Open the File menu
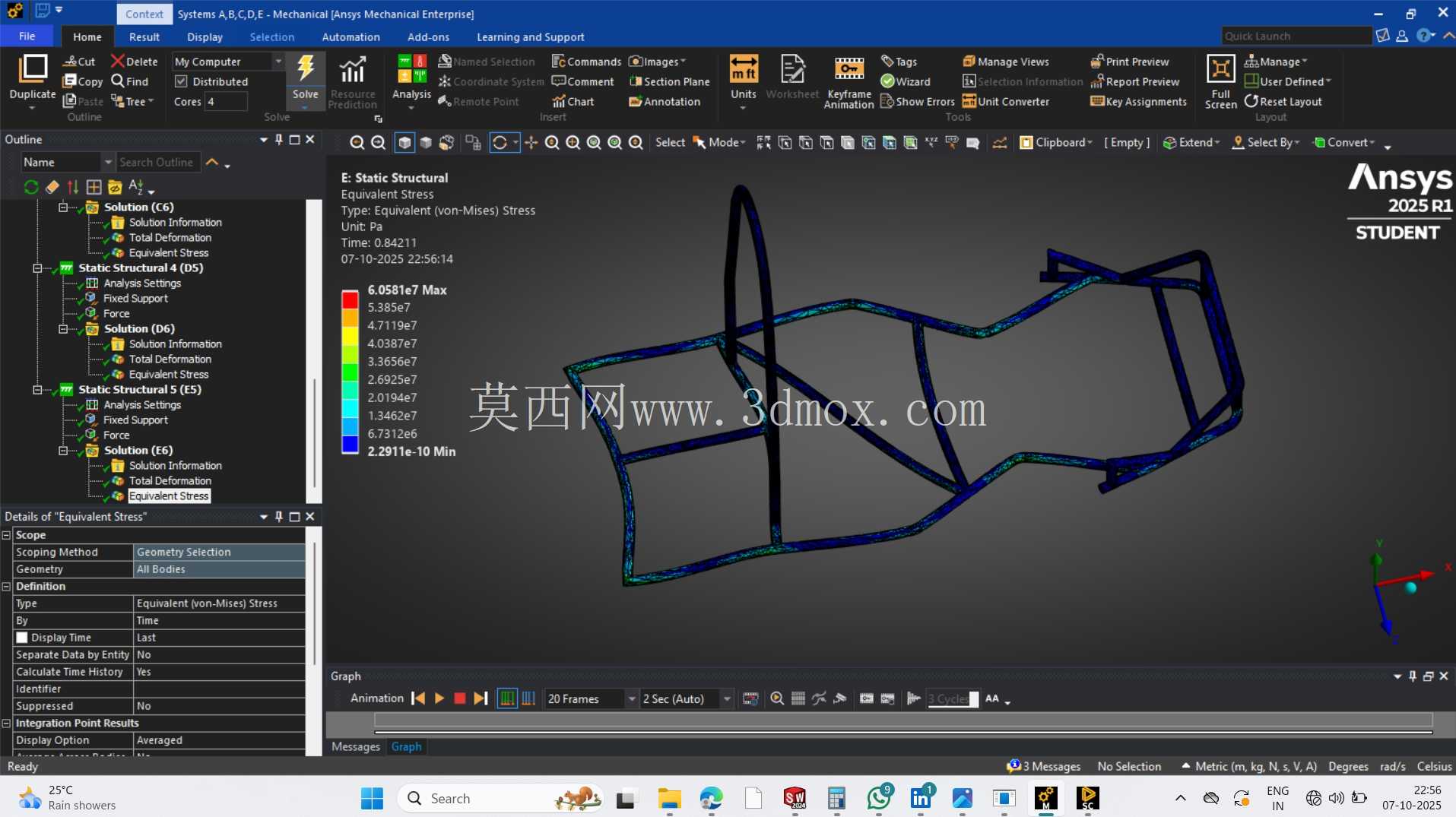Screen dimensions: 1456x817 pyautogui.click(x=27, y=36)
